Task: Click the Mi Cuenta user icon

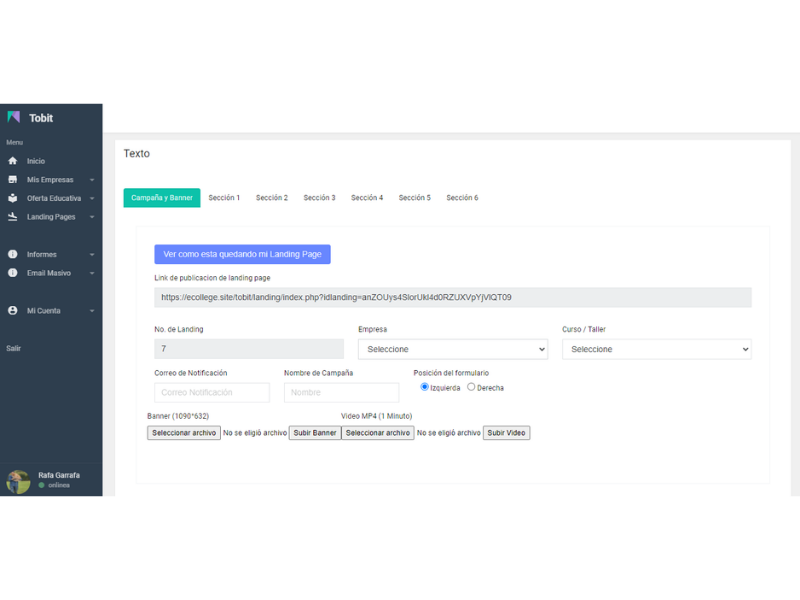Action: [x=13, y=311]
